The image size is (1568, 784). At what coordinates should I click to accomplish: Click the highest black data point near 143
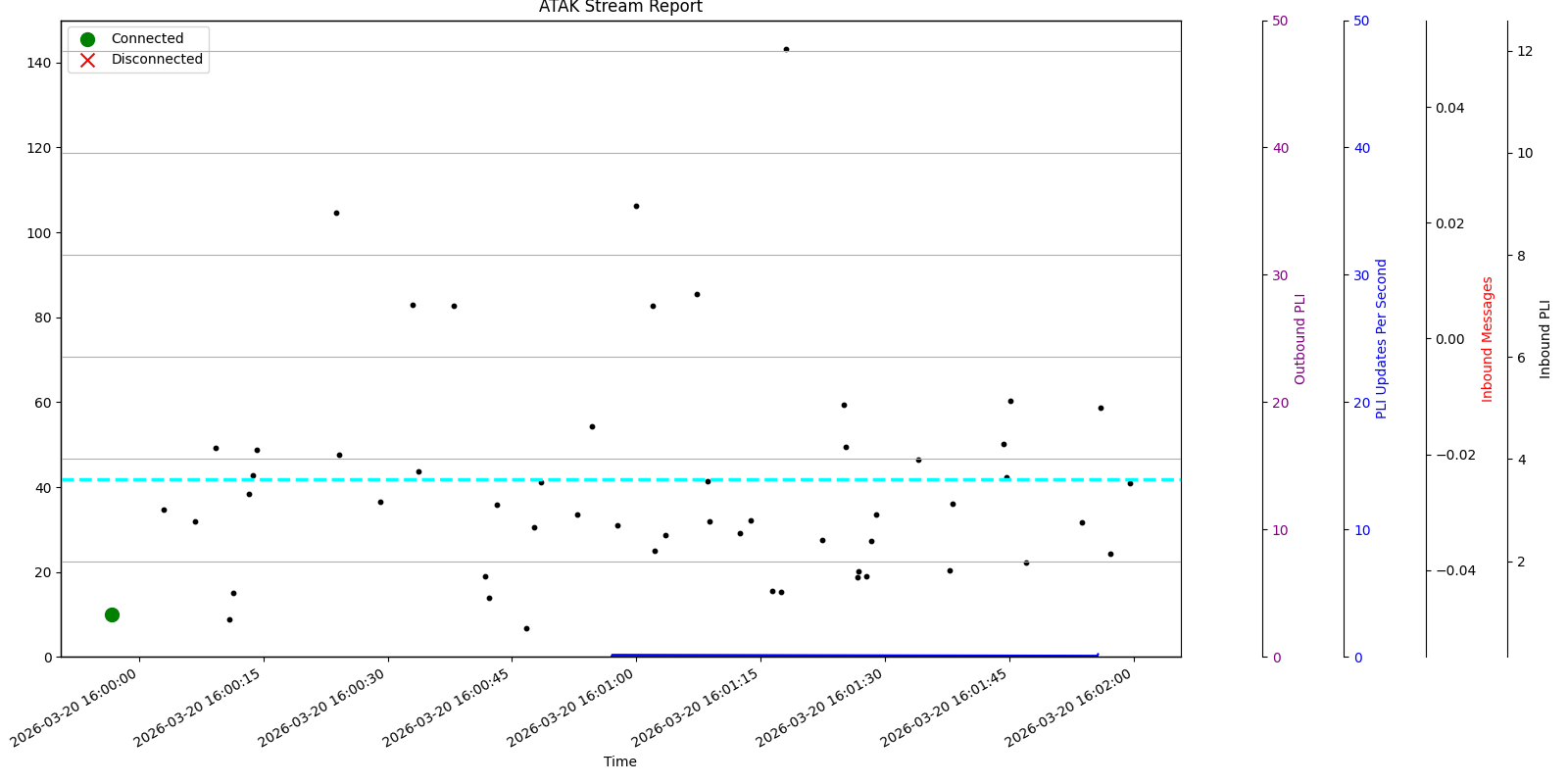click(x=786, y=49)
